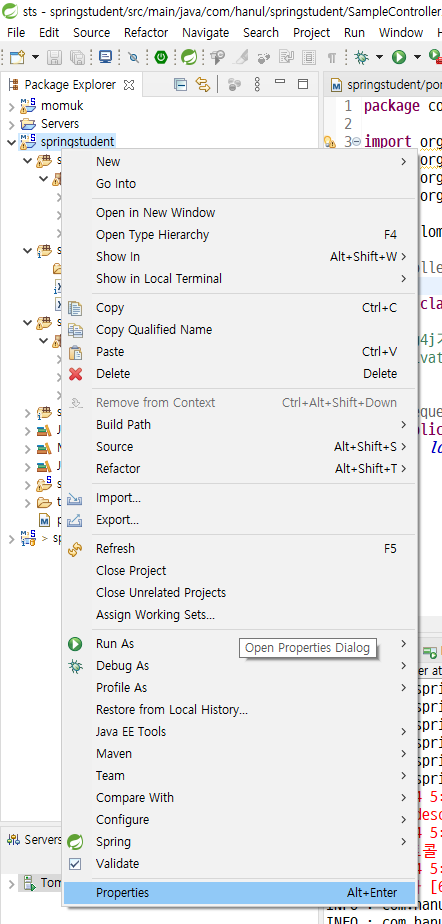Click the Boot Dashboard green power icon
The image size is (442, 924).
(161, 57)
